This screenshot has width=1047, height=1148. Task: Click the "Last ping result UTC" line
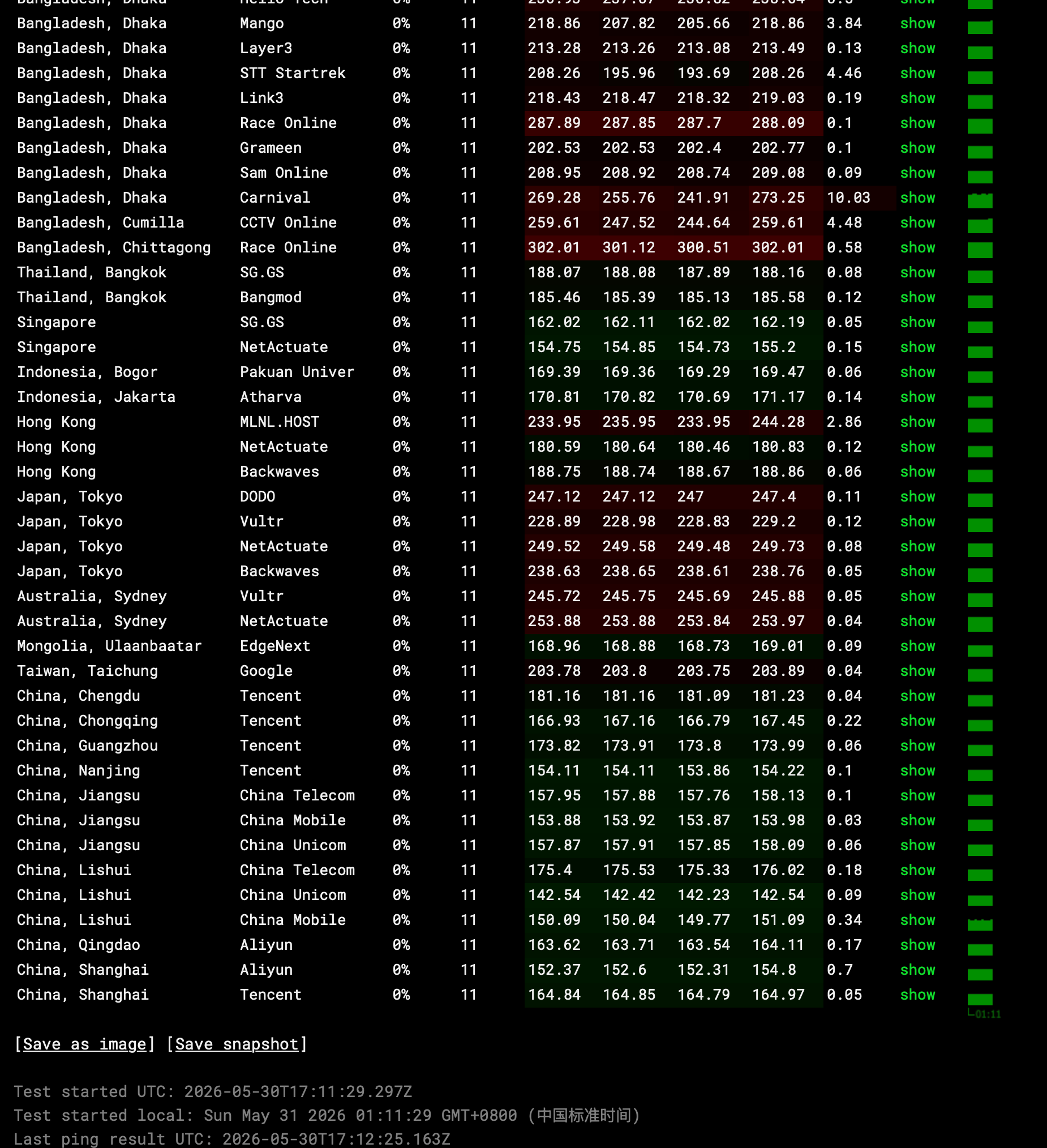point(231,1139)
